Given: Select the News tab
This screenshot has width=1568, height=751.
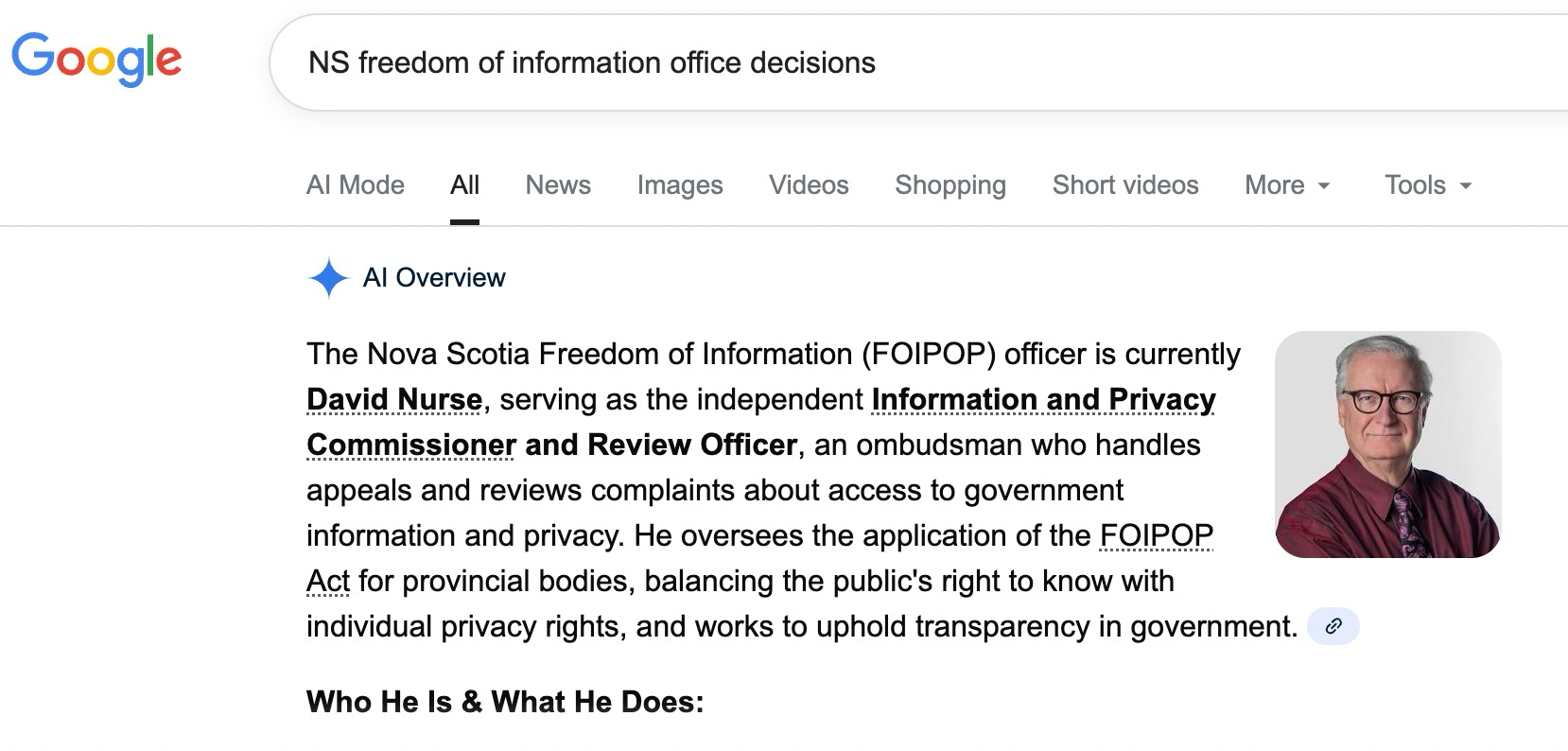Looking at the screenshot, I should pos(558,185).
